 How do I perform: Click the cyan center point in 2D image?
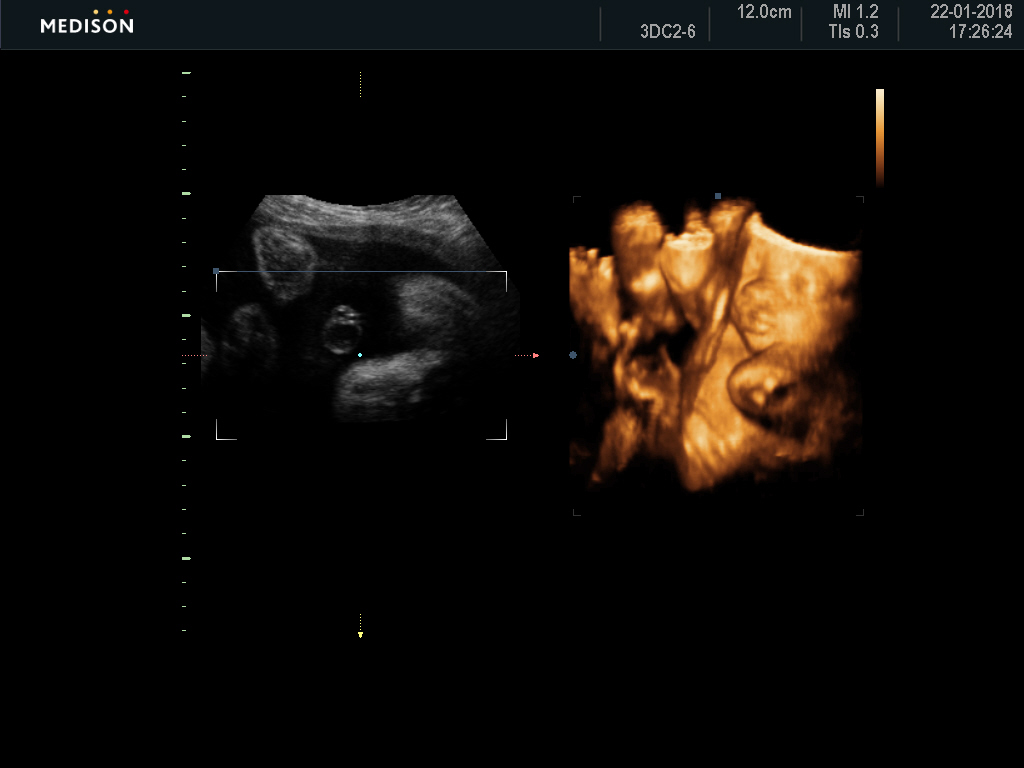[360, 354]
